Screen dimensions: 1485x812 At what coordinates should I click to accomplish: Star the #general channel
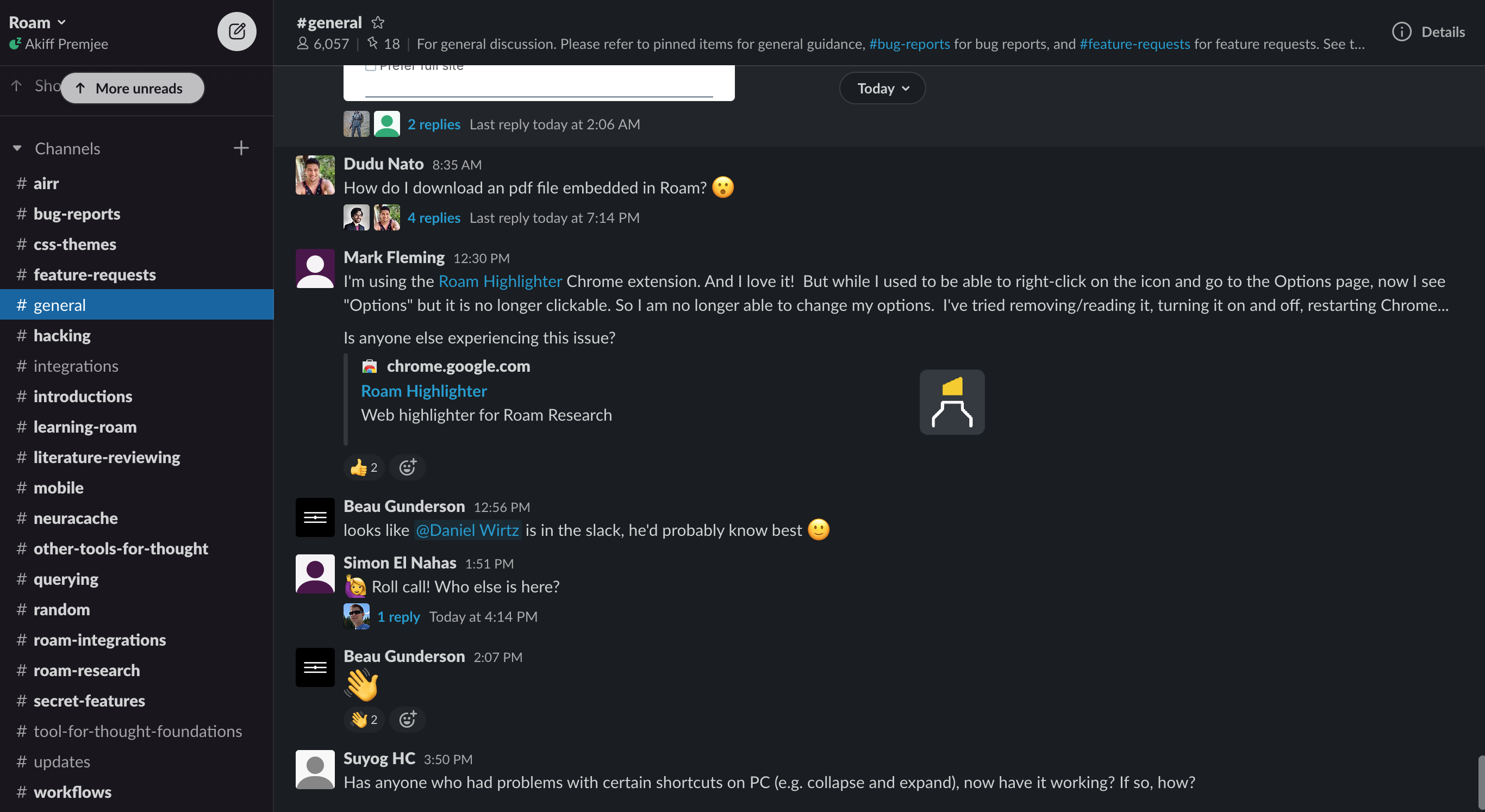tap(378, 22)
